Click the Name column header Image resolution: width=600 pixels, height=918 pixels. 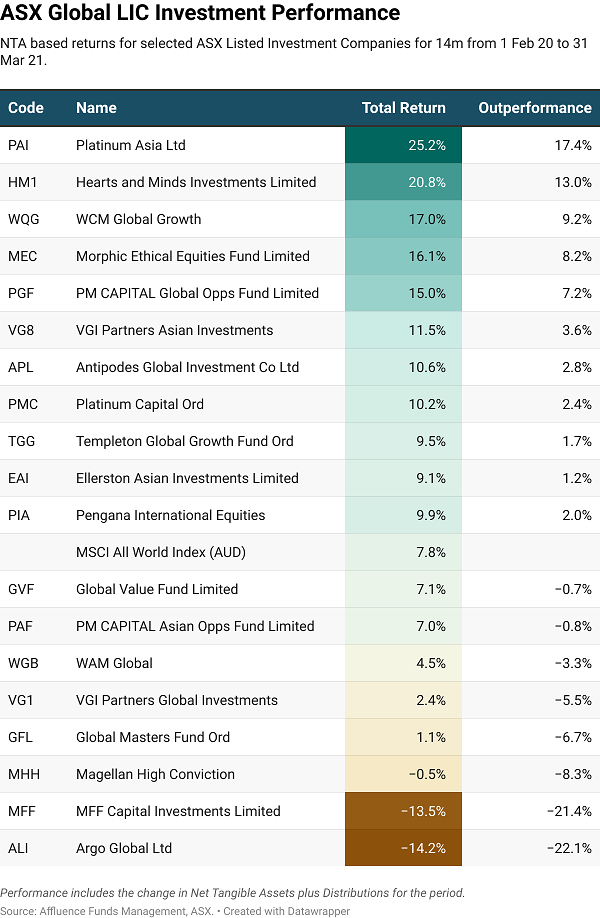pos(96,108)
